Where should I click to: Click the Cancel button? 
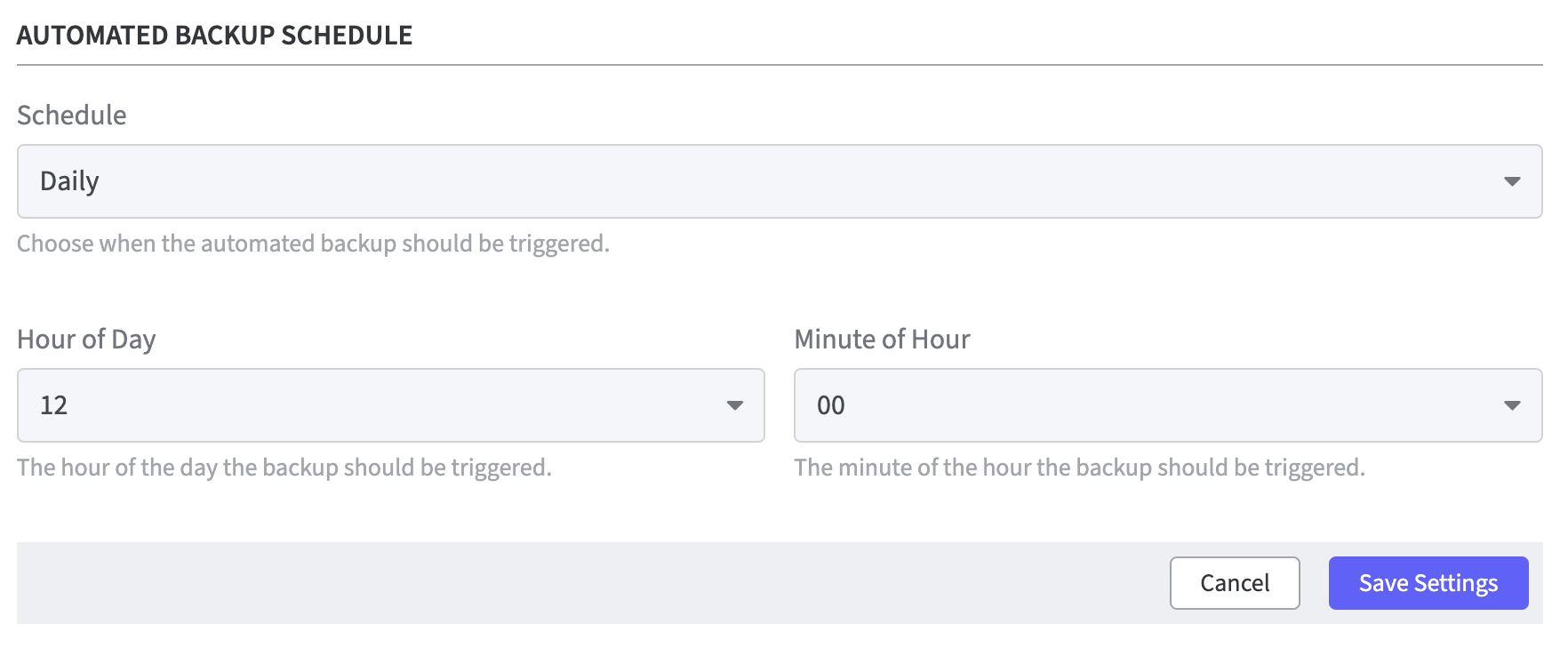(x=1234, y=583)
